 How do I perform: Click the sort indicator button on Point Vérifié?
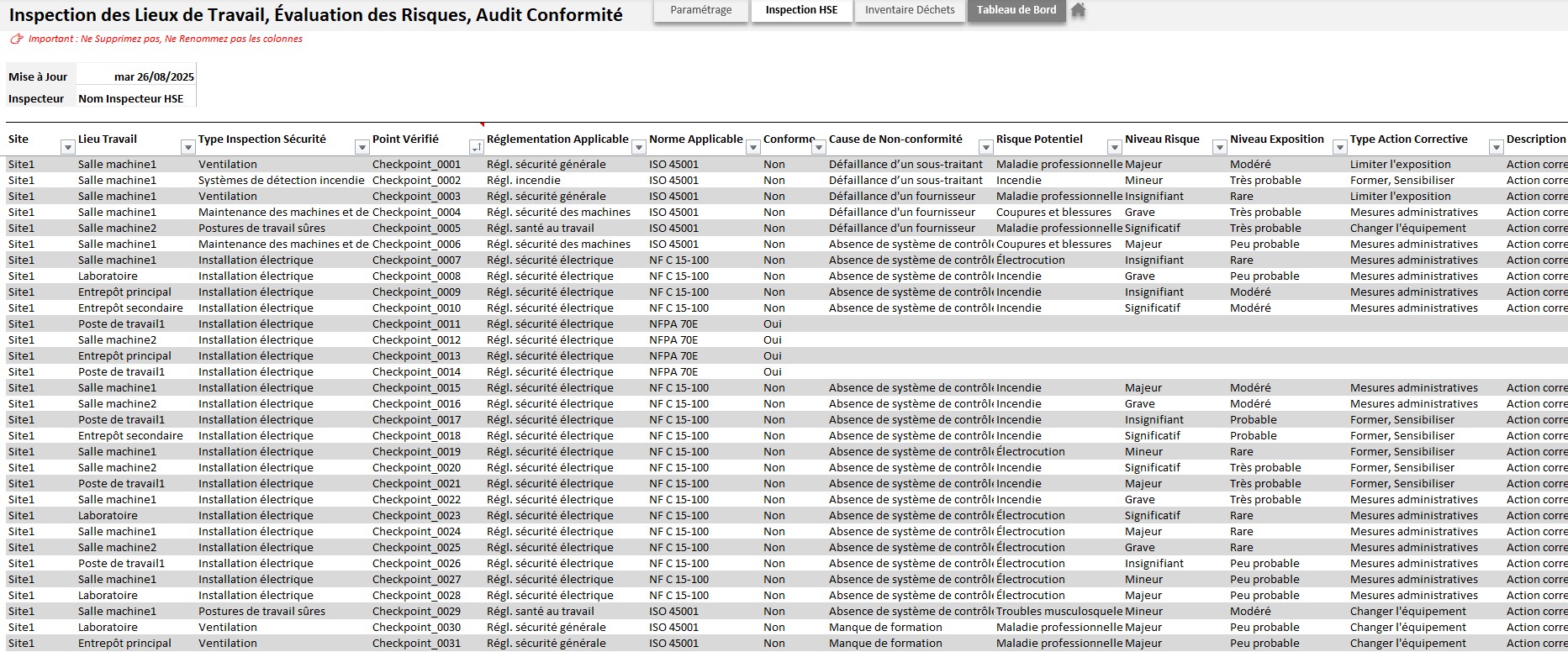click(x=476, y=148)
